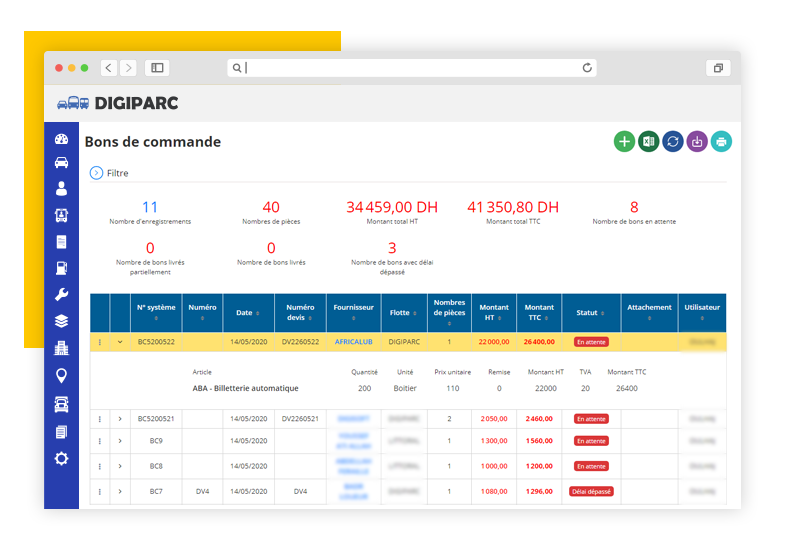Select the DV2260522 quote number cell
Screen dimensions: 785x560
click(300, 342)
